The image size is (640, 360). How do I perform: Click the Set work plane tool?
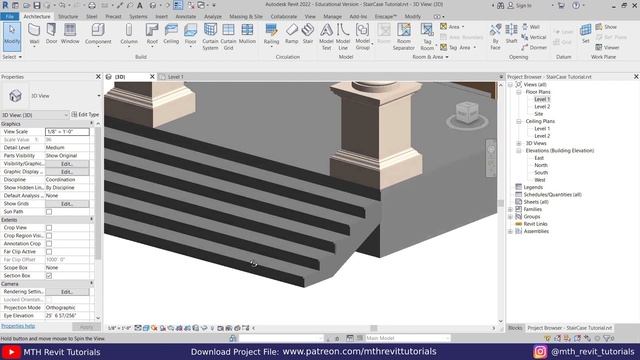coord(586,33)
